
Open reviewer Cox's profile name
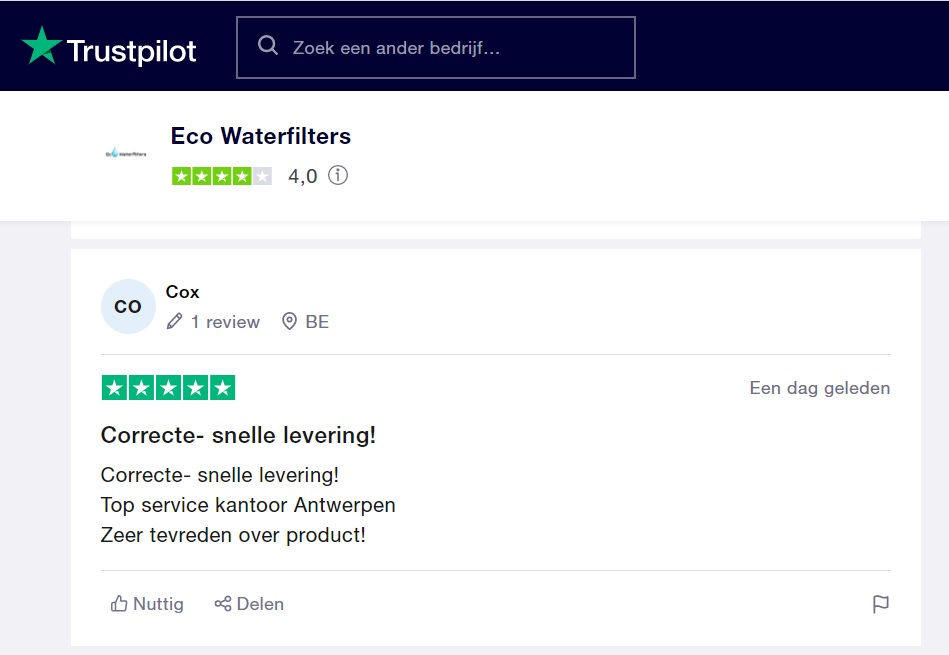click(x=183, y=292)
